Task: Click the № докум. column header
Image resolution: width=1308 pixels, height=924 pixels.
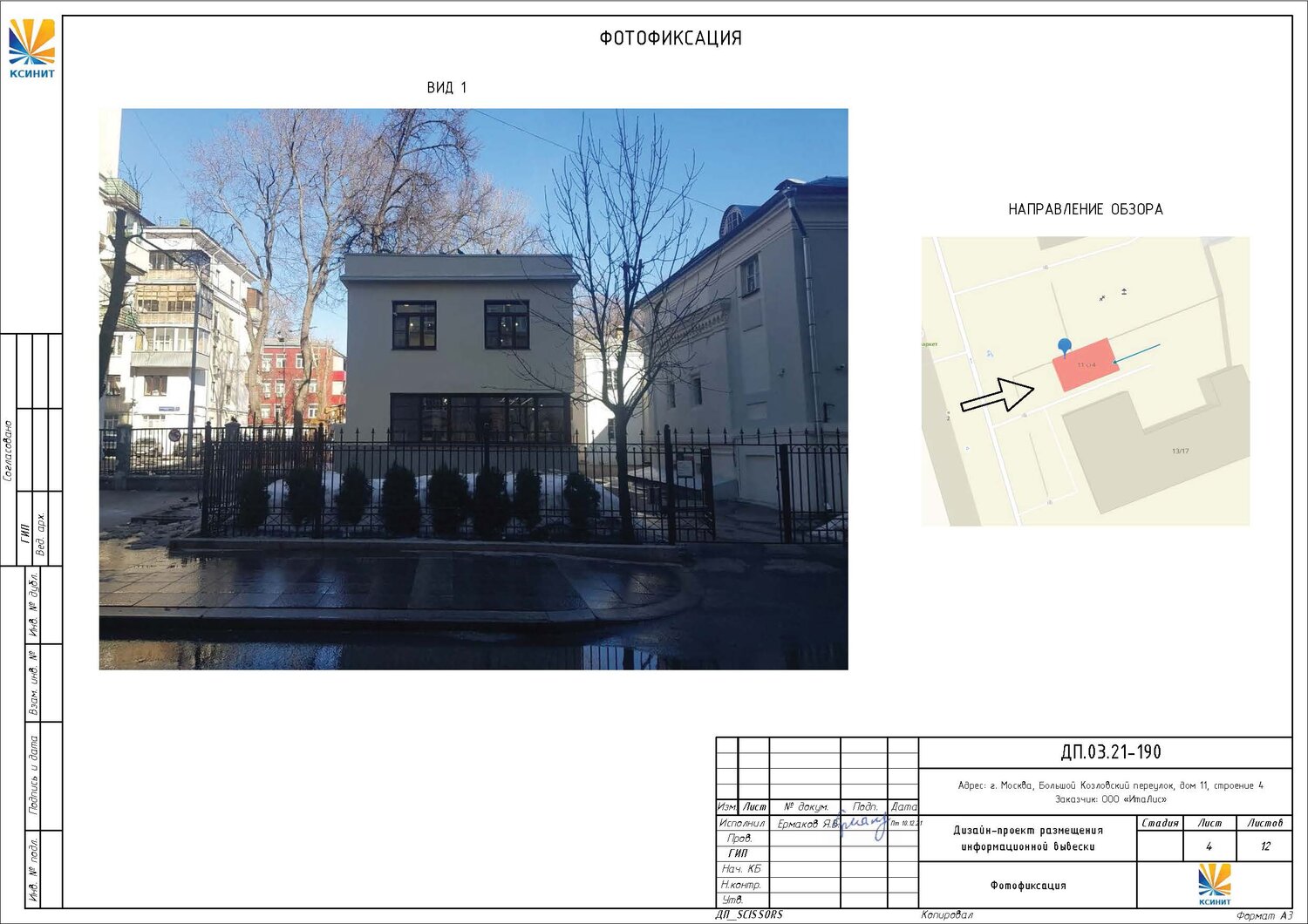Action: 806,807
